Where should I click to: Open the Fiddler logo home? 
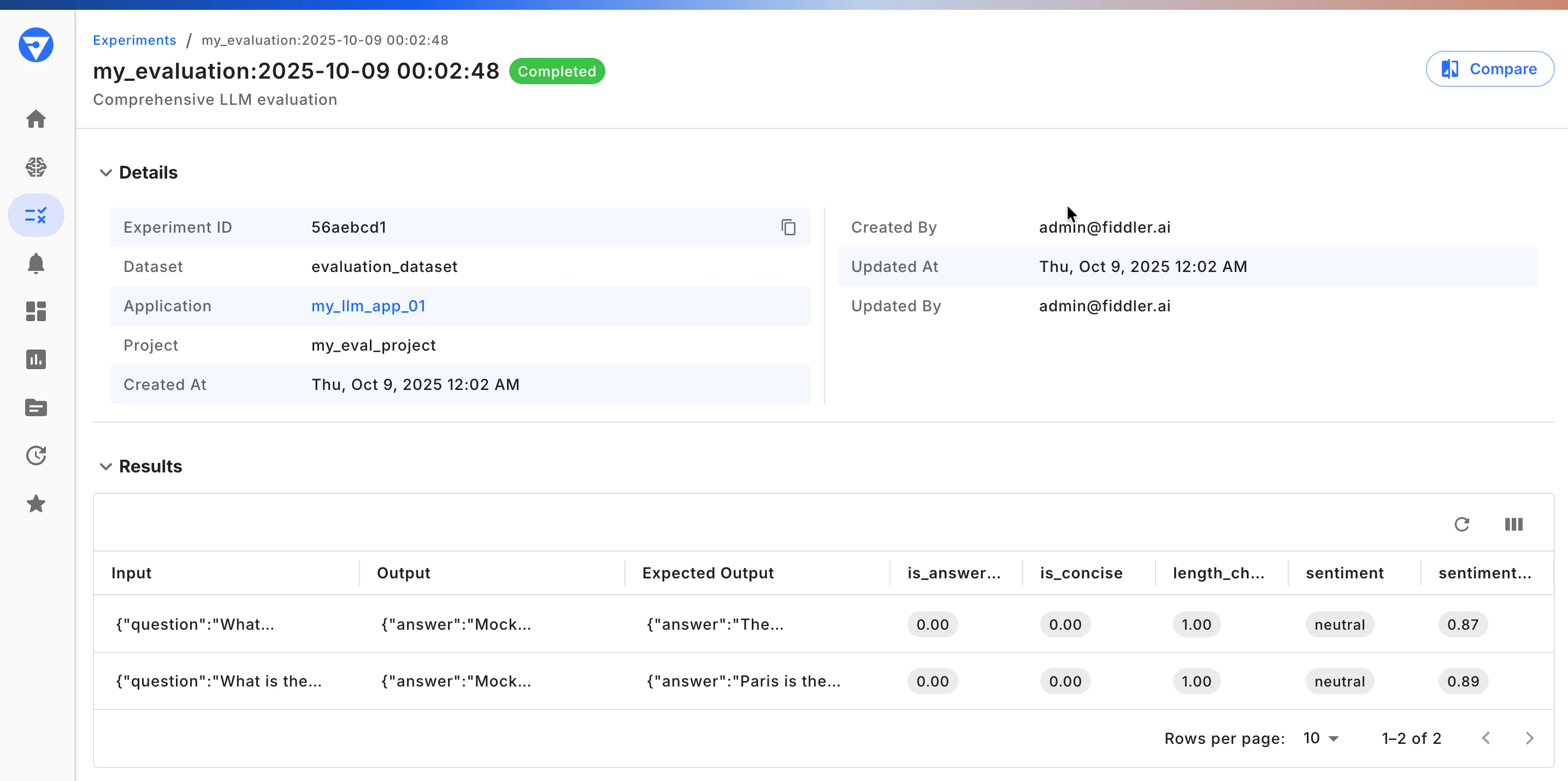point(36,45)
